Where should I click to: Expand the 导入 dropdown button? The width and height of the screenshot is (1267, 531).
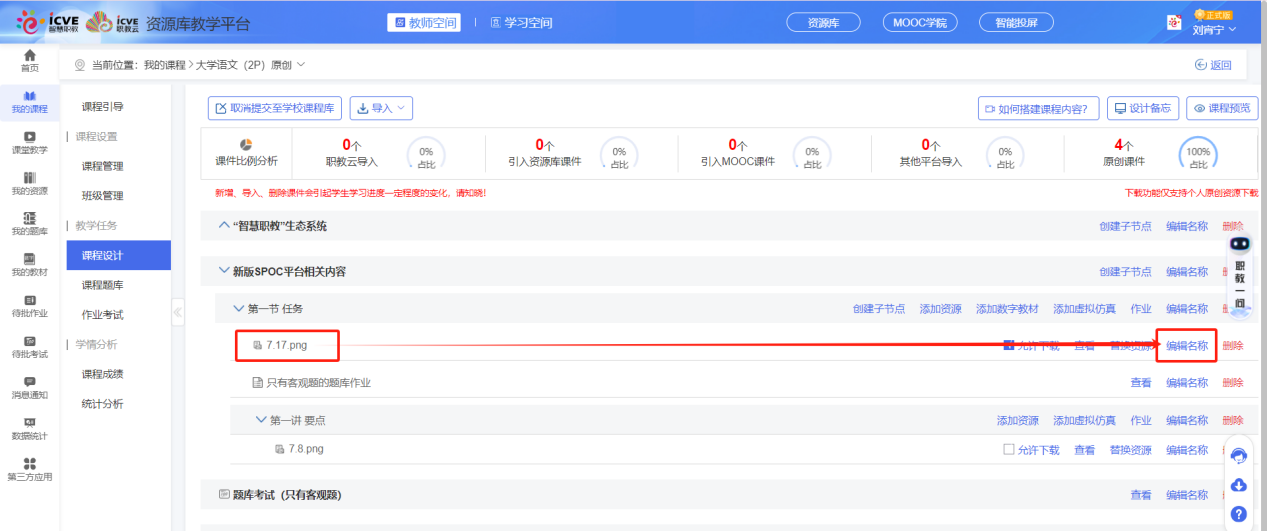click(380, 108)
